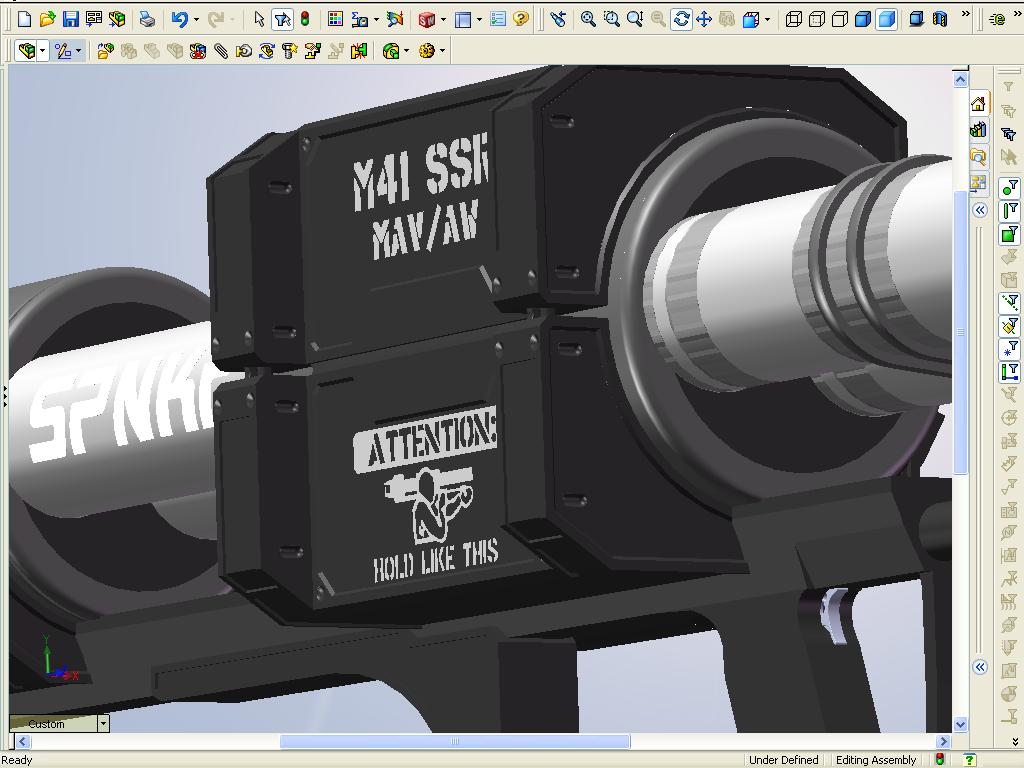1024x768 pixels.
Task: Click the vertical scrollbar down arrow
Action: point(961,725)
